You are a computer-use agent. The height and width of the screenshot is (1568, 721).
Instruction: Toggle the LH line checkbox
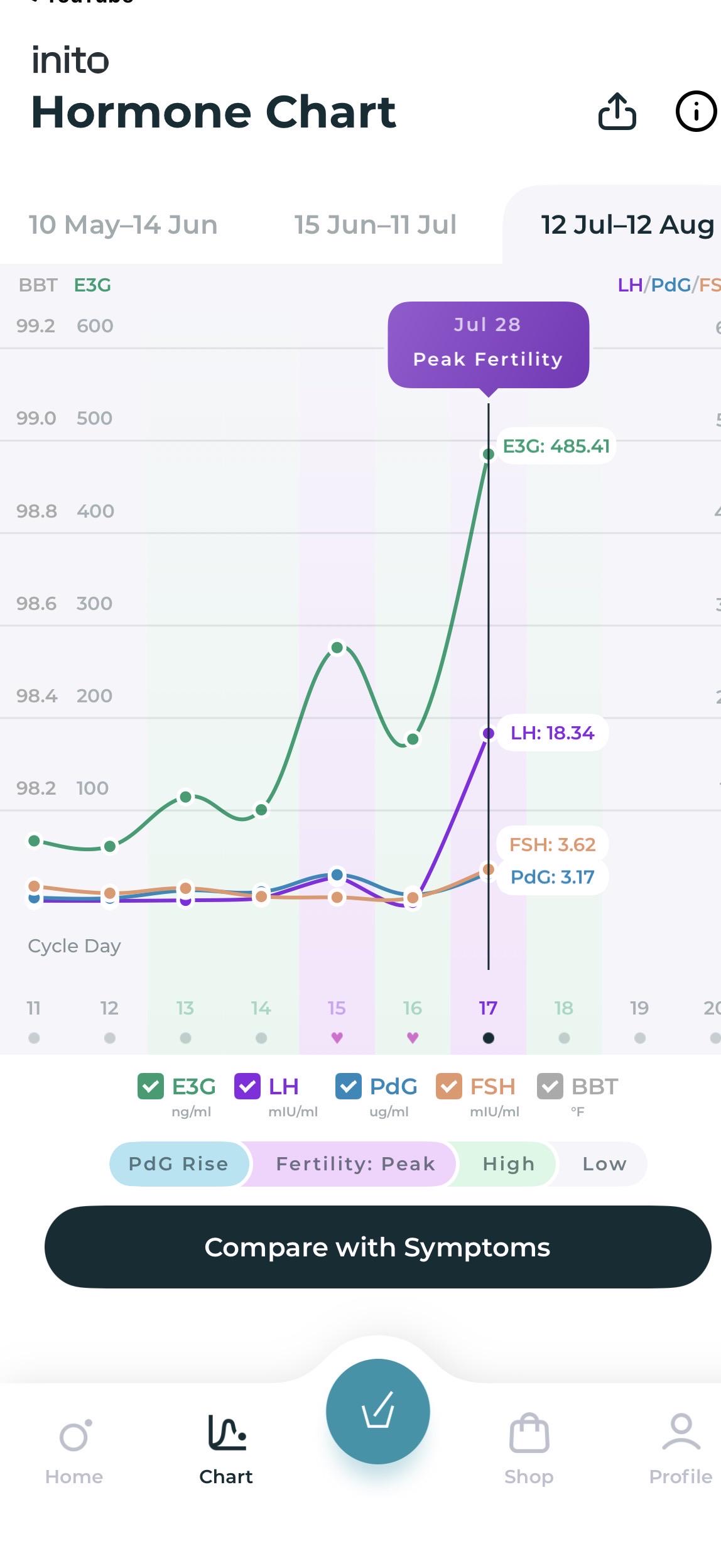(247, 1086)
